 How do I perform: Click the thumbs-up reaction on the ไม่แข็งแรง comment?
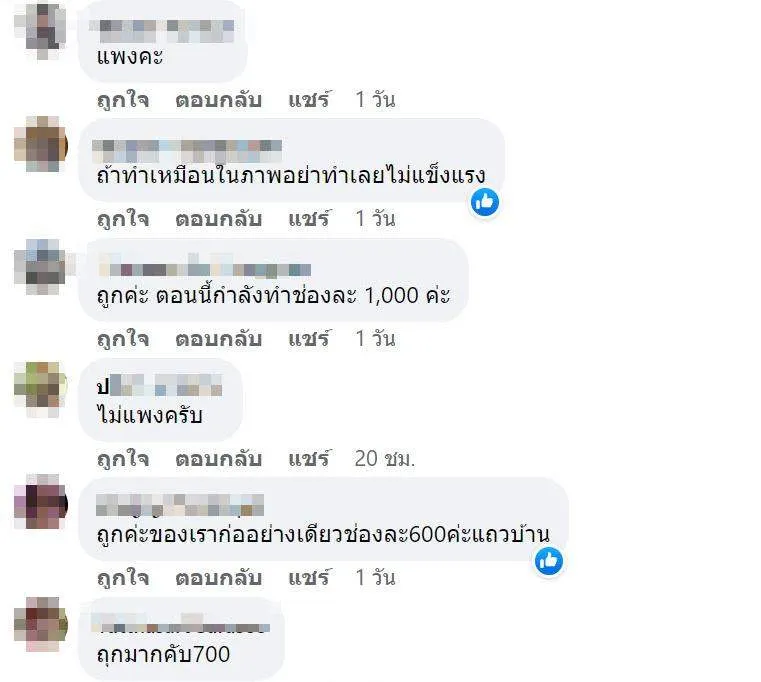pyautogui.click(x=485, y=202)
